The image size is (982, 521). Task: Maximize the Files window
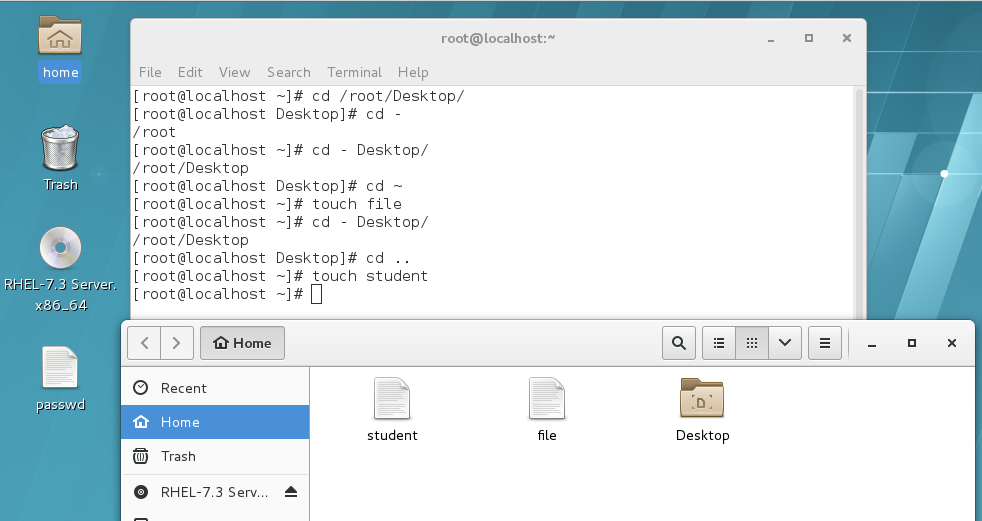(x=912, y=343)
